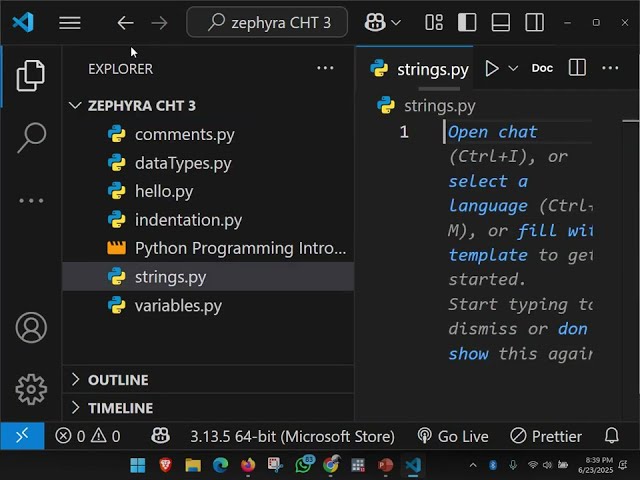
Task: Open PowerPoint from taskbar
Action: tap(385, 465)
